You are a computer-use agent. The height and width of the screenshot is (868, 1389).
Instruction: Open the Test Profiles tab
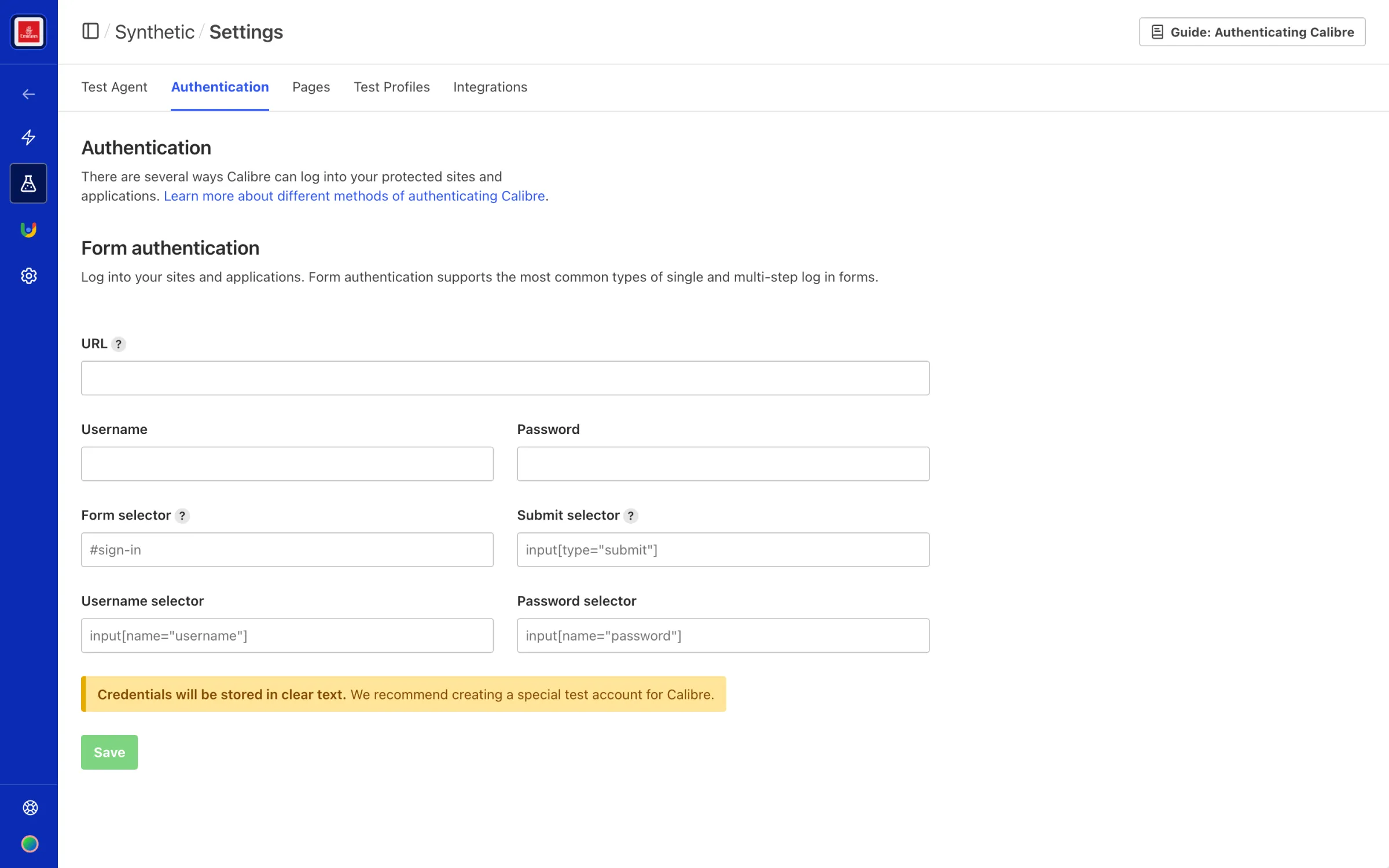click(392, 87)
